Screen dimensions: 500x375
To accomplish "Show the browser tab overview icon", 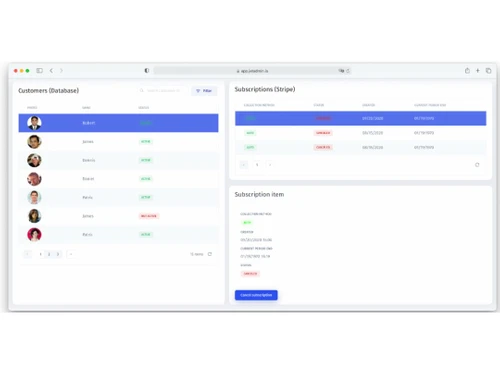I will point(488,71).
